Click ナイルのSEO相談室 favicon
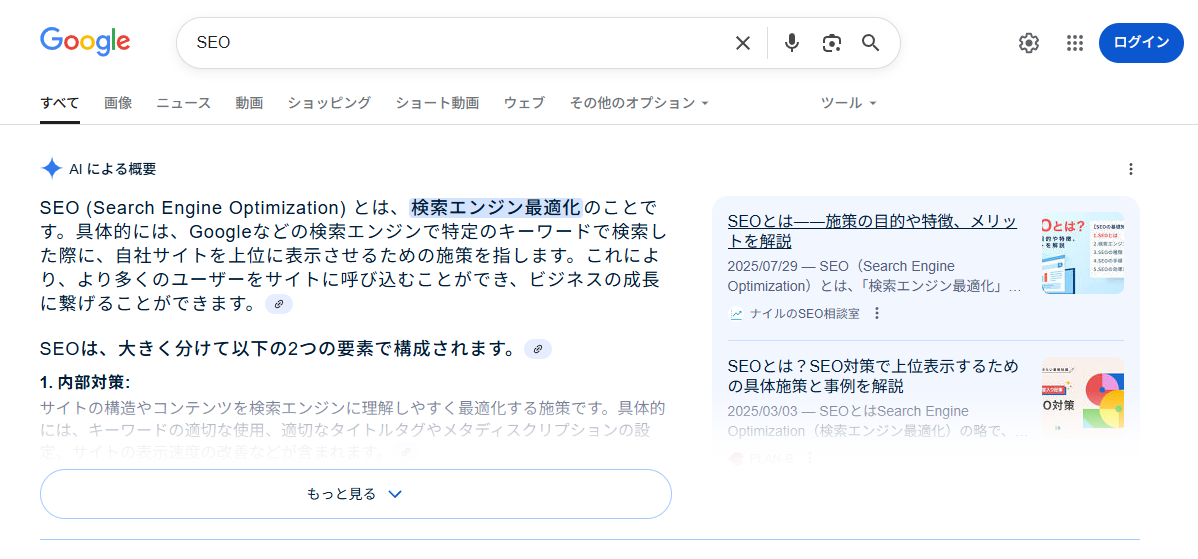1198x559 pixels. (x=737, y=313)
